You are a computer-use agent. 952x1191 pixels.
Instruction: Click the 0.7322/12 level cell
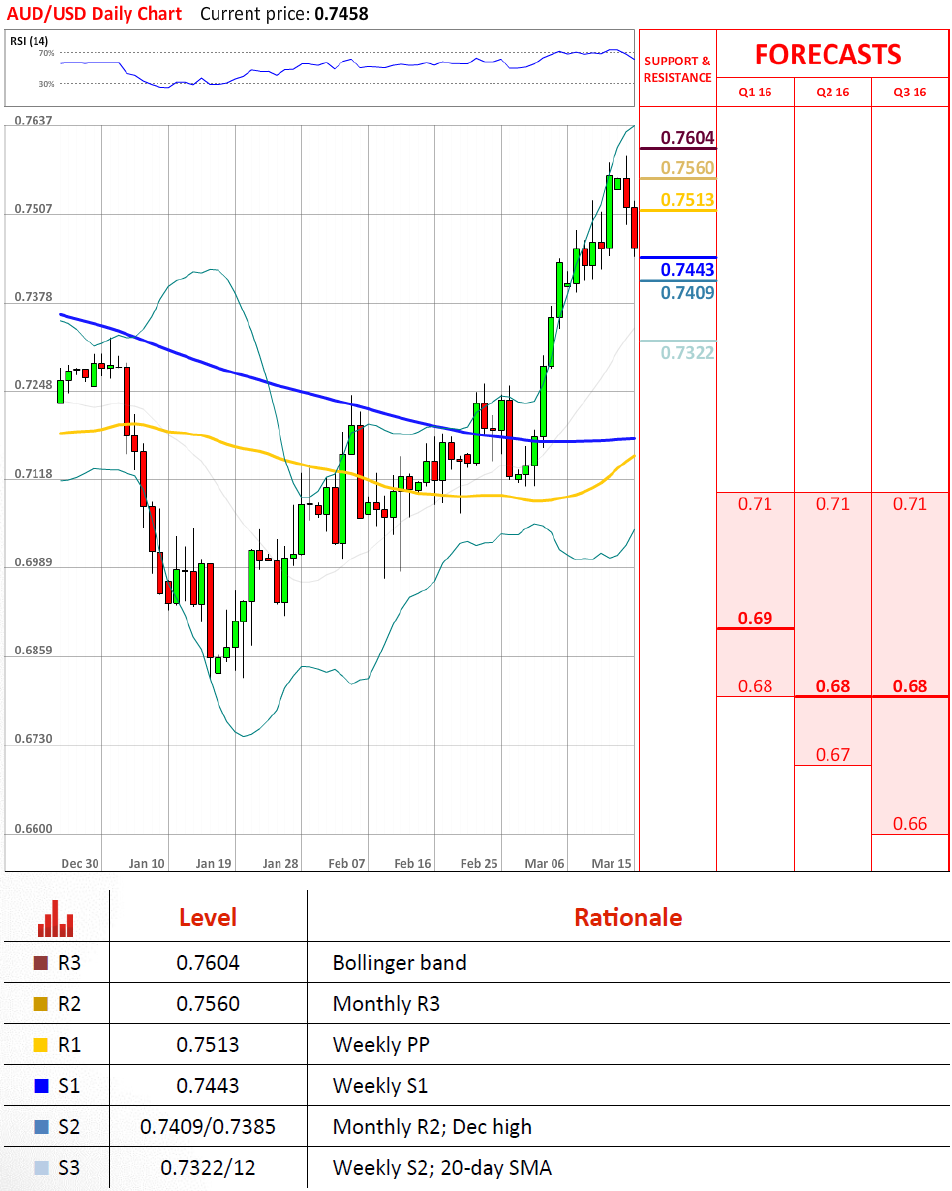207,1168
